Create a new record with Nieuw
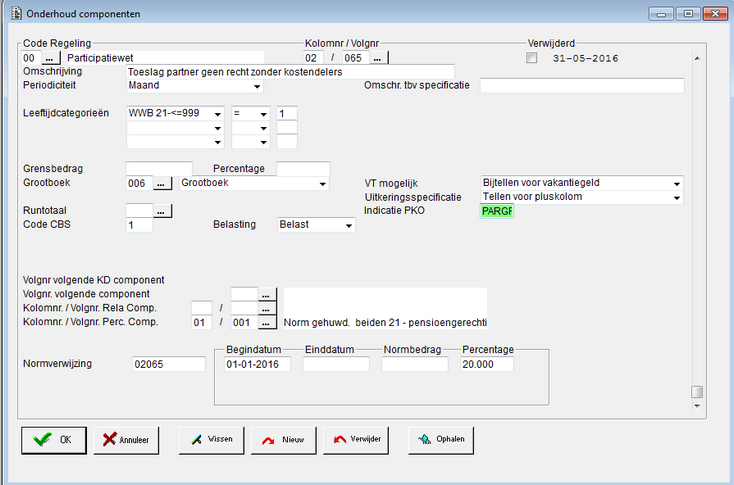The image size is (734, 485). tap(284, 440)
